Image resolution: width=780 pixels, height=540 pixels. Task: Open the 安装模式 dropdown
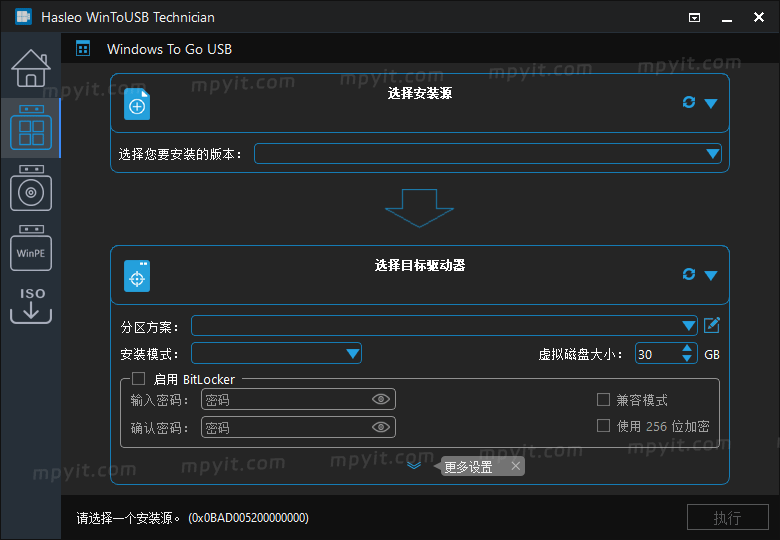[276, 354]
